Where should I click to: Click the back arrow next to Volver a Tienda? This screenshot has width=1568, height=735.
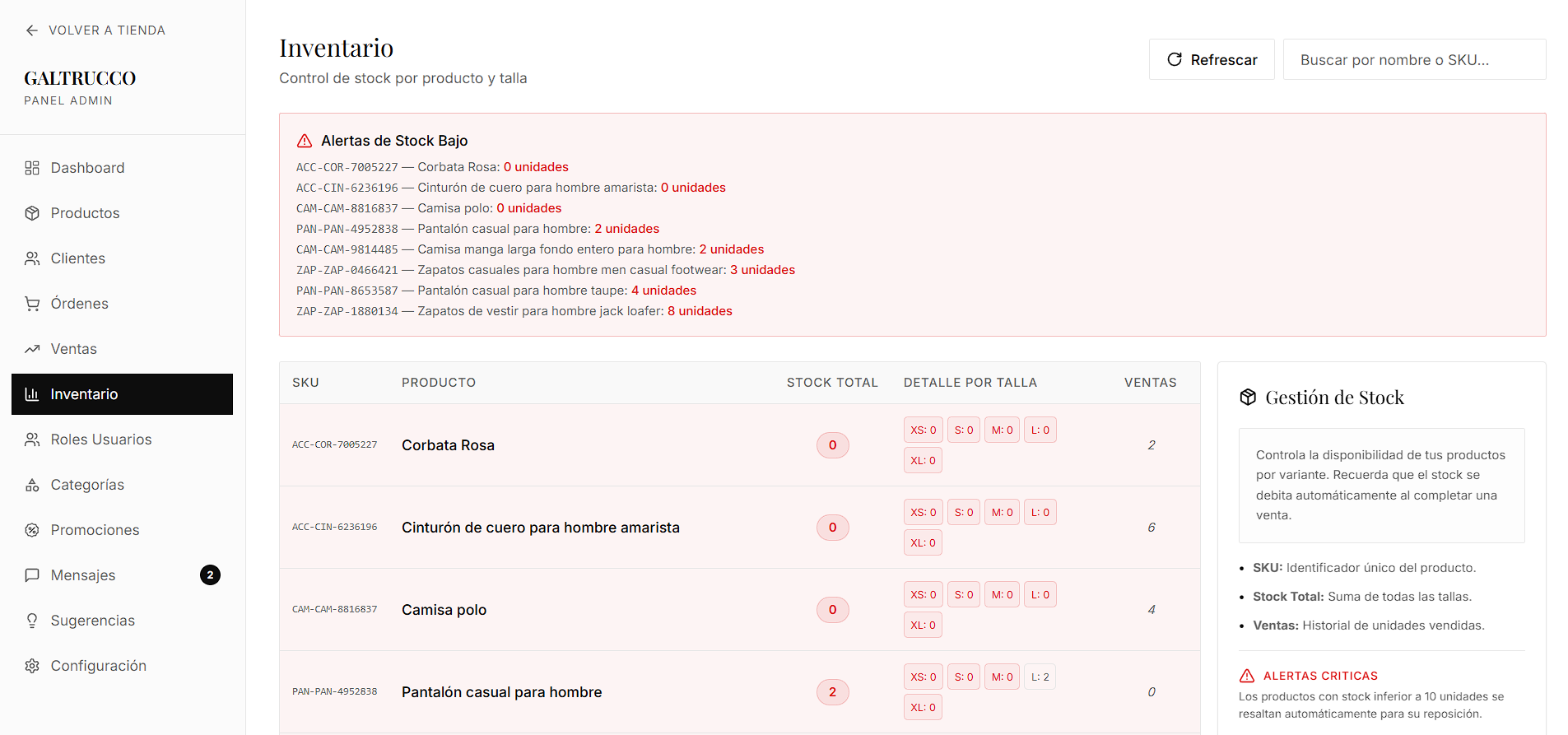(31, 30)
